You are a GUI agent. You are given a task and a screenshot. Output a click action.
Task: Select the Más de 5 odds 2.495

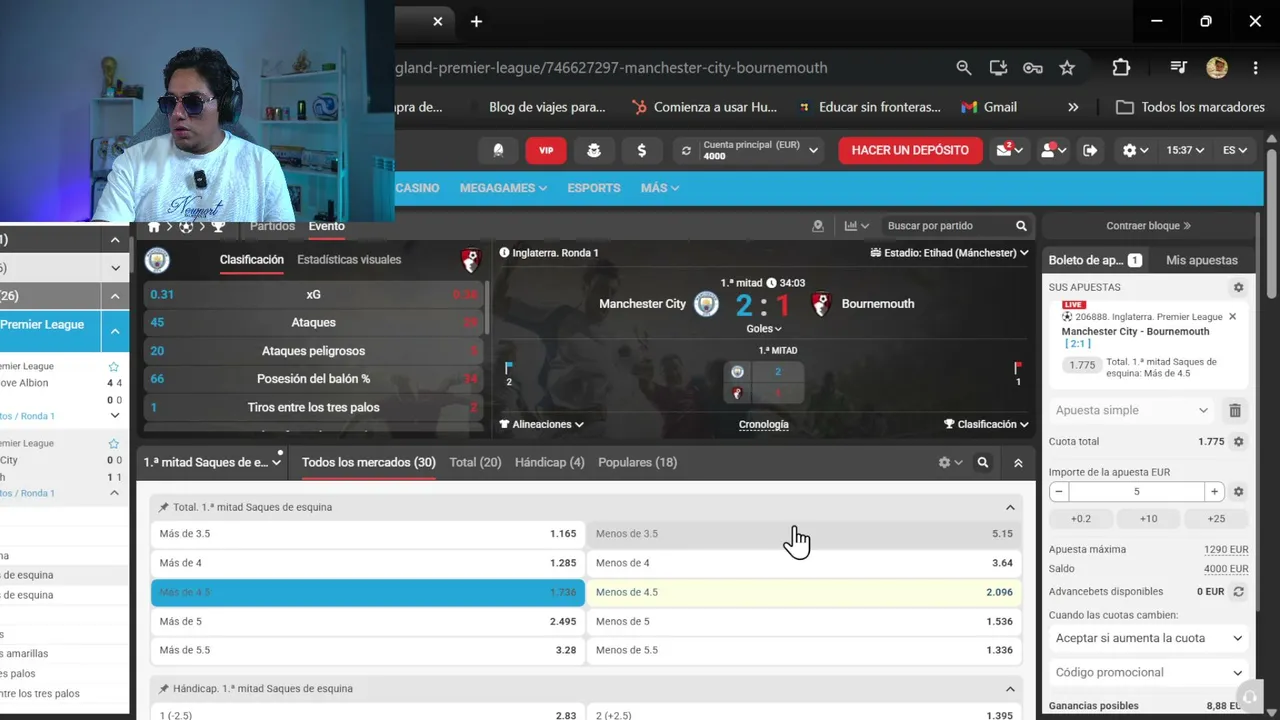[x=368, y=621]
